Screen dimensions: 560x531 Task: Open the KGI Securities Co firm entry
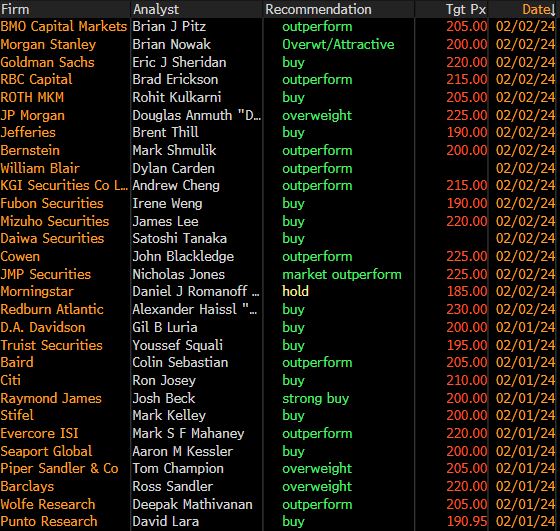point(64,185)
